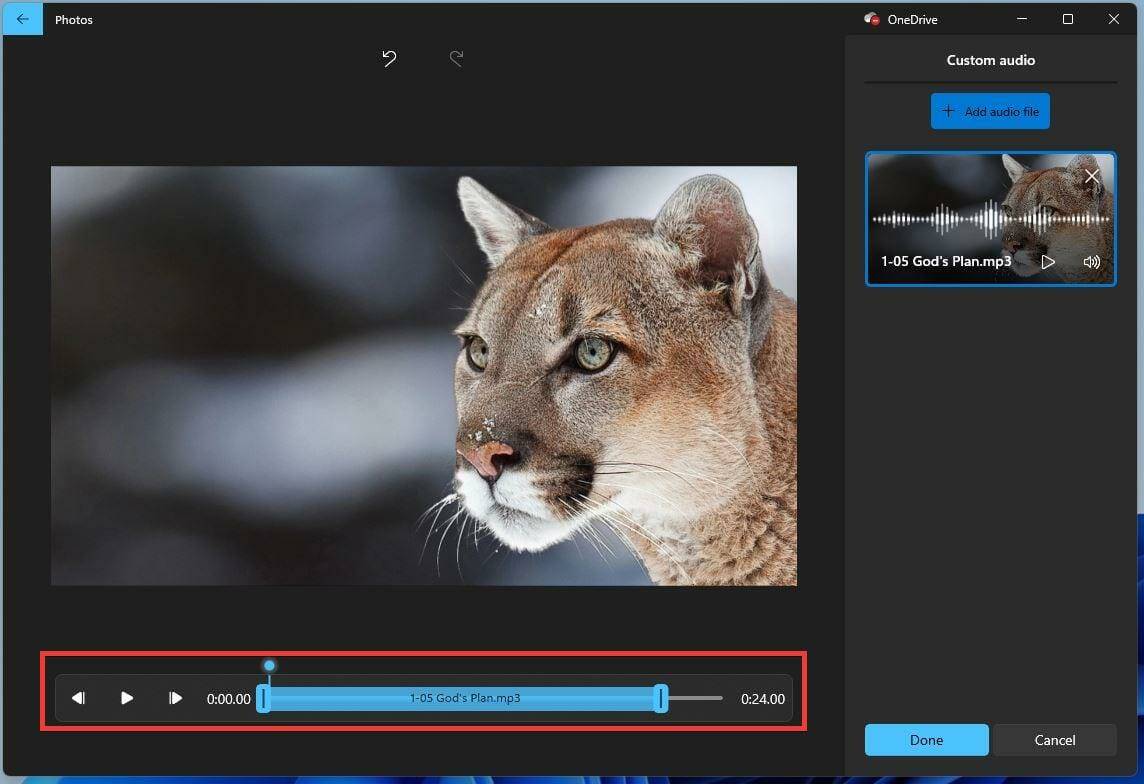Click the OneDrive cloud icon in the titlebar

pyautogui.click(x=873, y=18)
